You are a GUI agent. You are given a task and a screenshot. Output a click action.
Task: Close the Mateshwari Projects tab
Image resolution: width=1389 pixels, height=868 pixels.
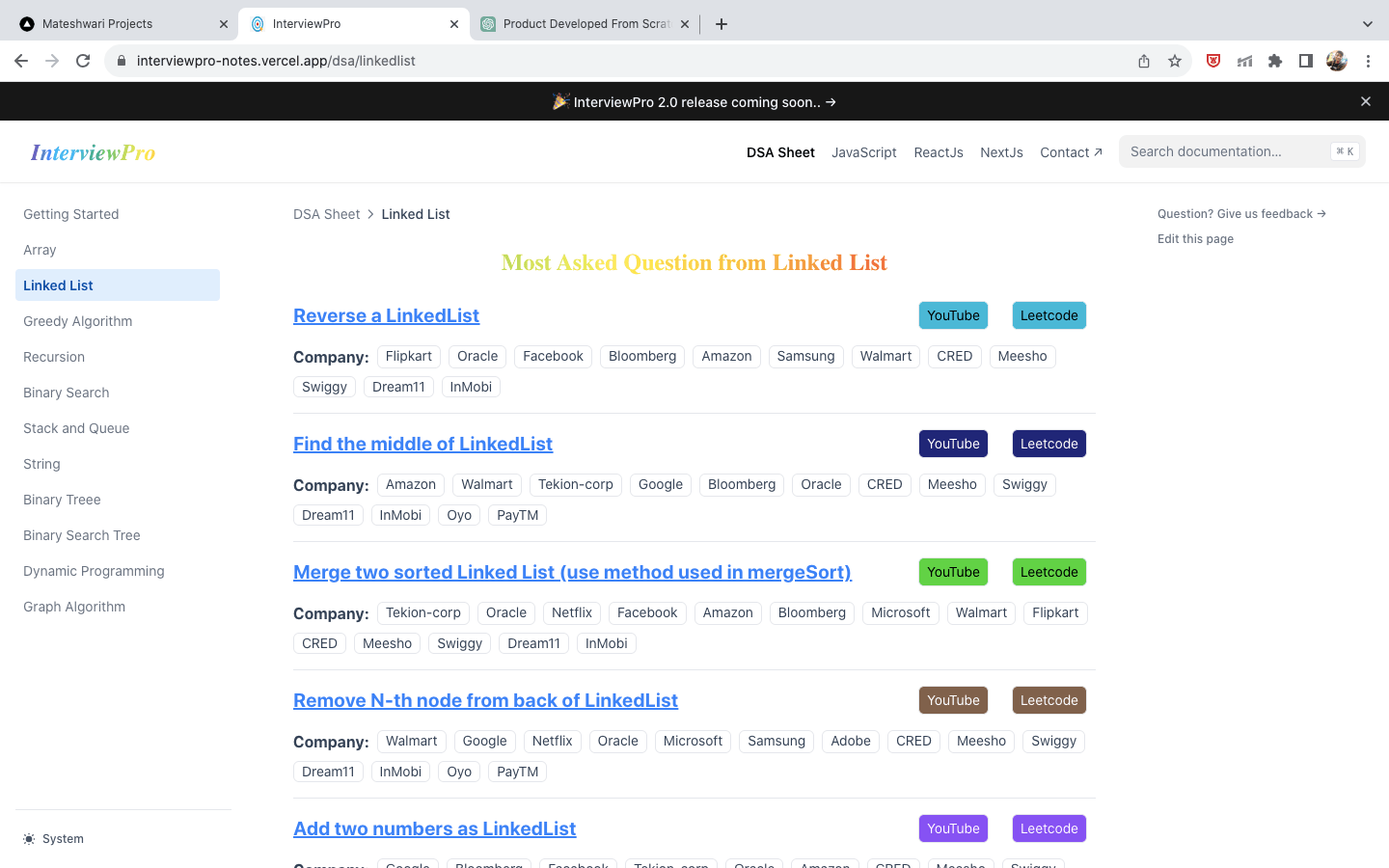223,24
